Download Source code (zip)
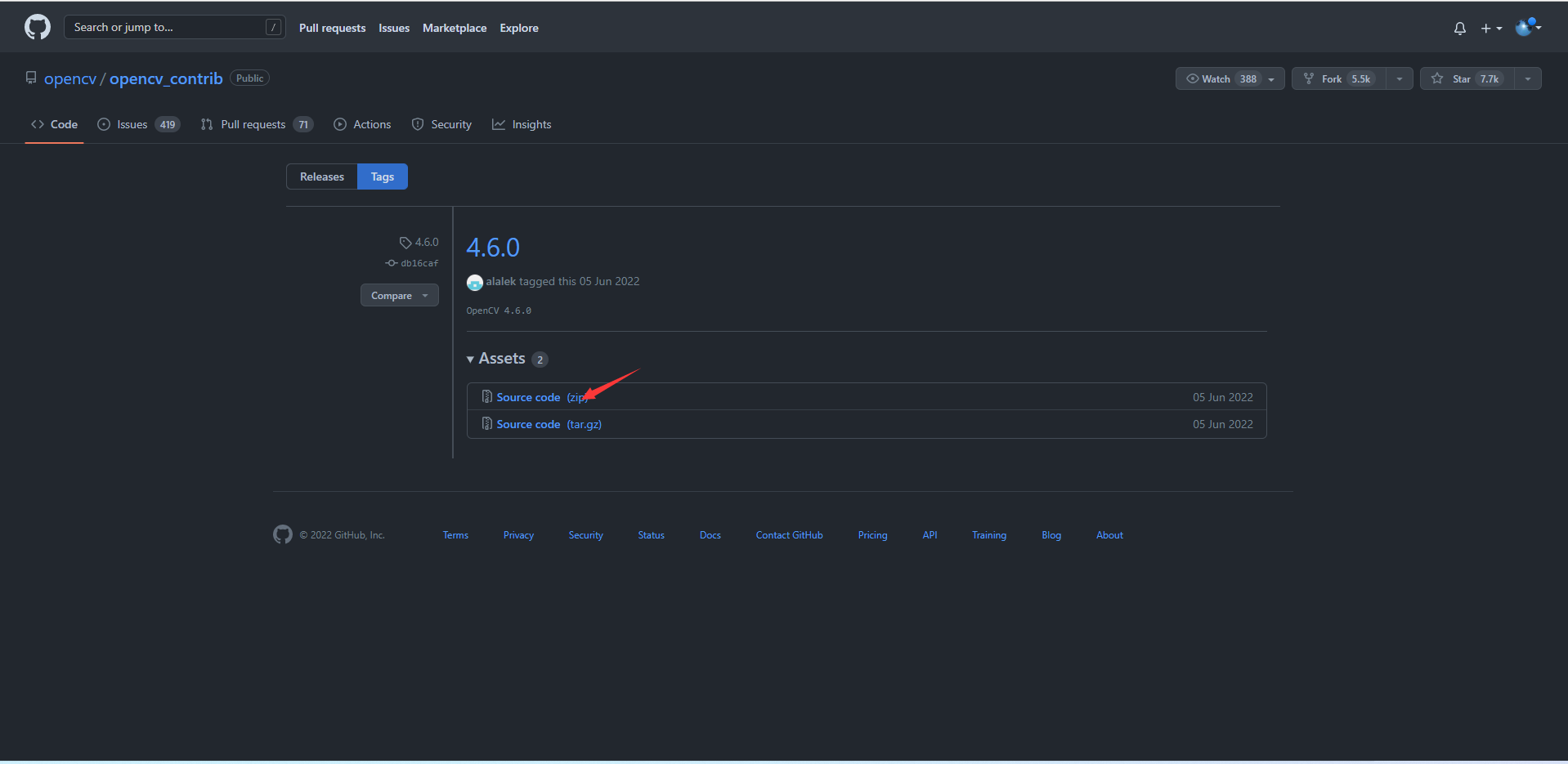The width and height of the screenshot is (1568, 764). (542, 397)
